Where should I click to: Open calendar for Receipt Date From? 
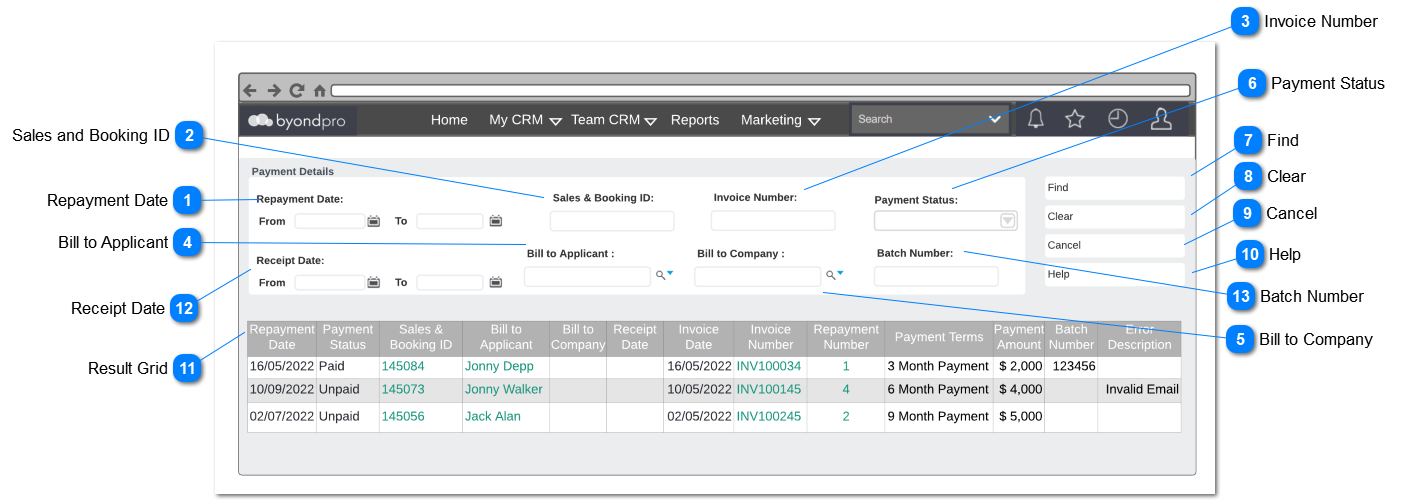click(x=374, y=283)
